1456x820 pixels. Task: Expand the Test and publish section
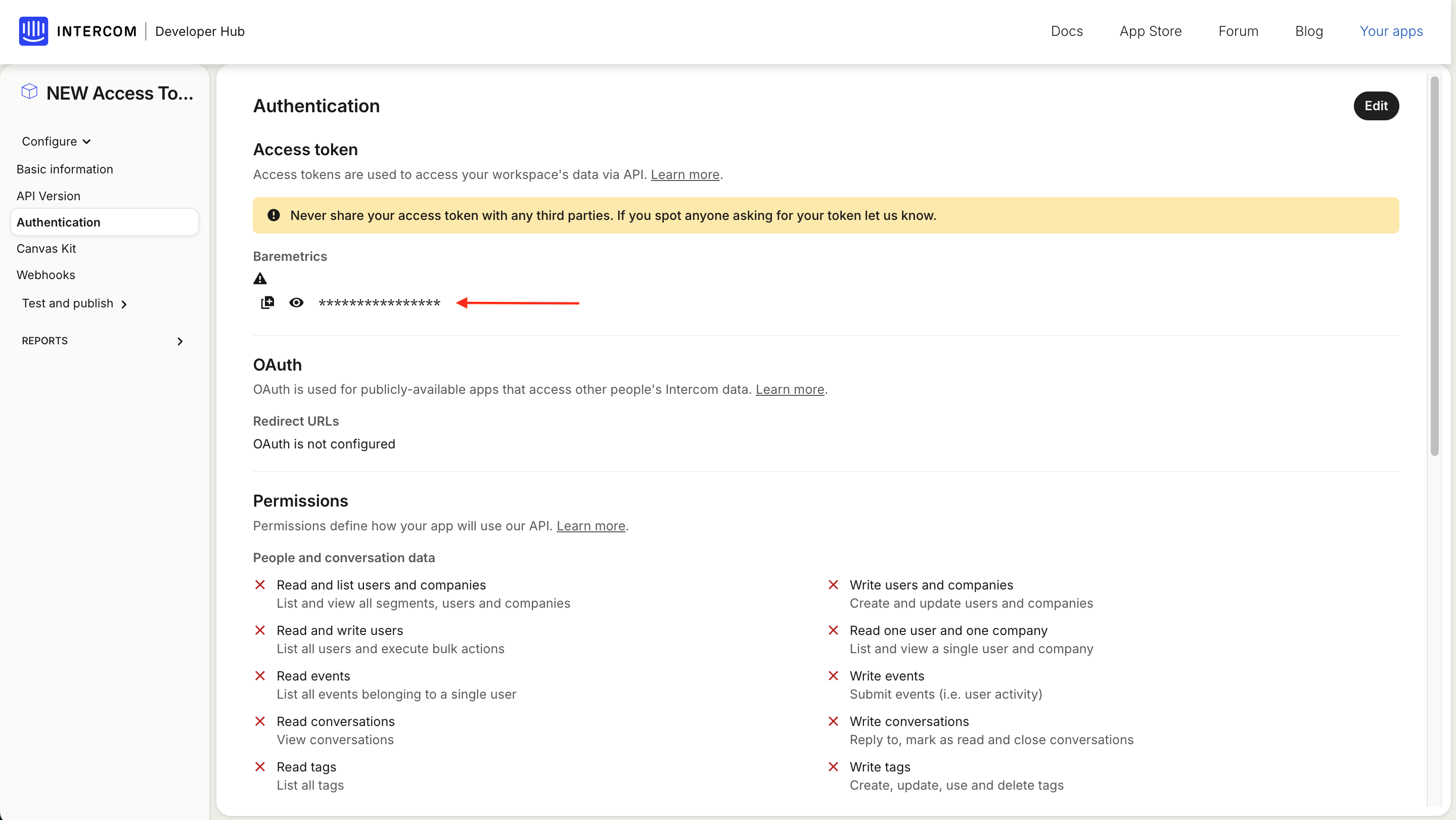pos(74,303)
